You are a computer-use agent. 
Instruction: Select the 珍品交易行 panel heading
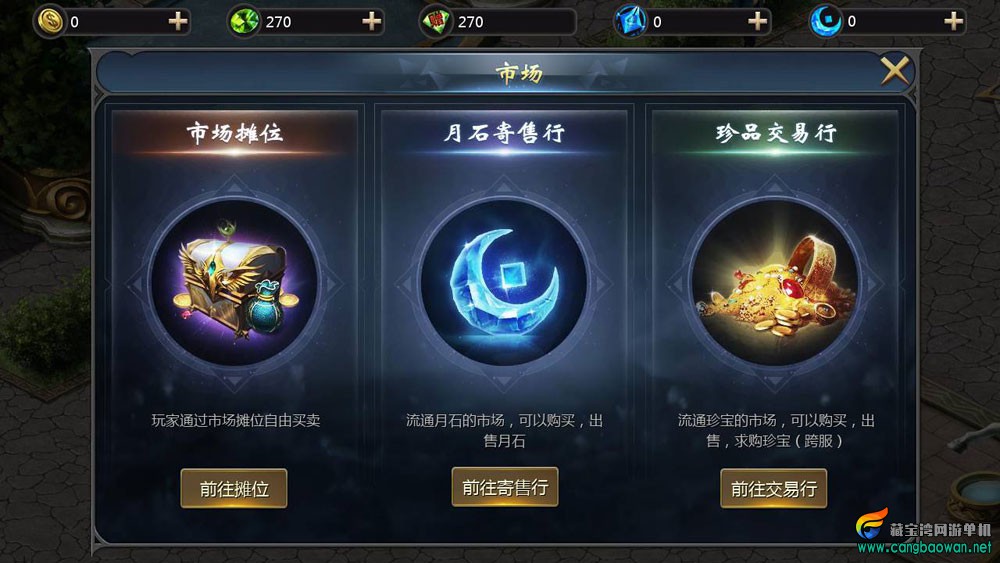pyautogui.click(x=776, y=133)
